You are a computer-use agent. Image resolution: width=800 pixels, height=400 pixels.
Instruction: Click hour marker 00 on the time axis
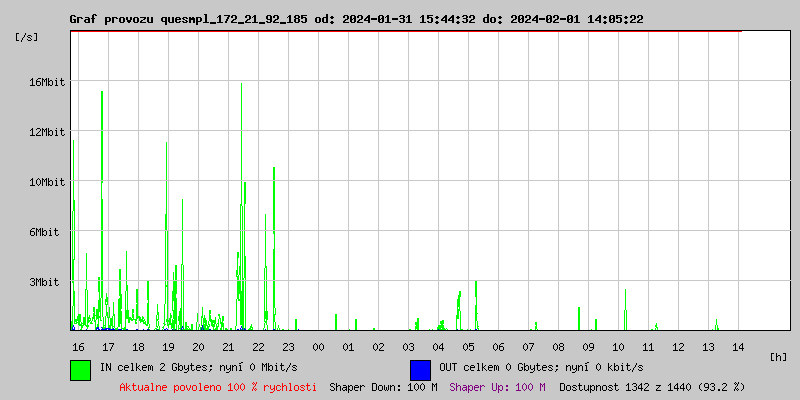(x=318, y=346)
